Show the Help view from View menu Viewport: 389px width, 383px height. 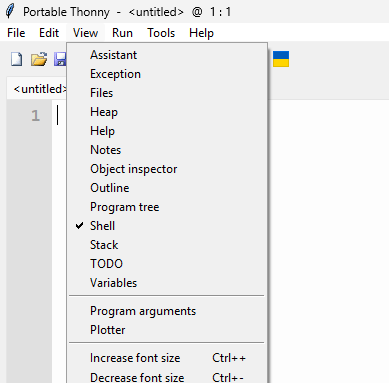click(167, 131)
